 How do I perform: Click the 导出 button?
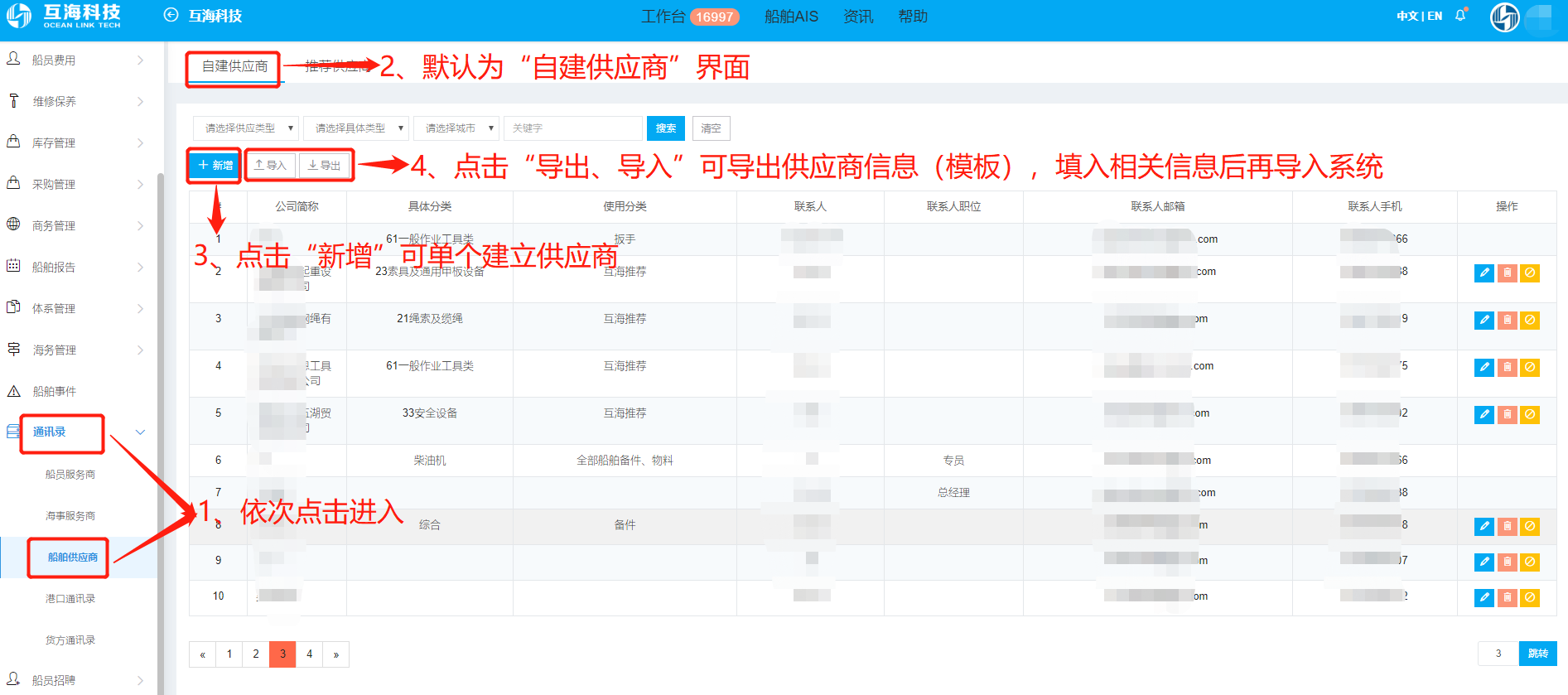coord(325,166)
